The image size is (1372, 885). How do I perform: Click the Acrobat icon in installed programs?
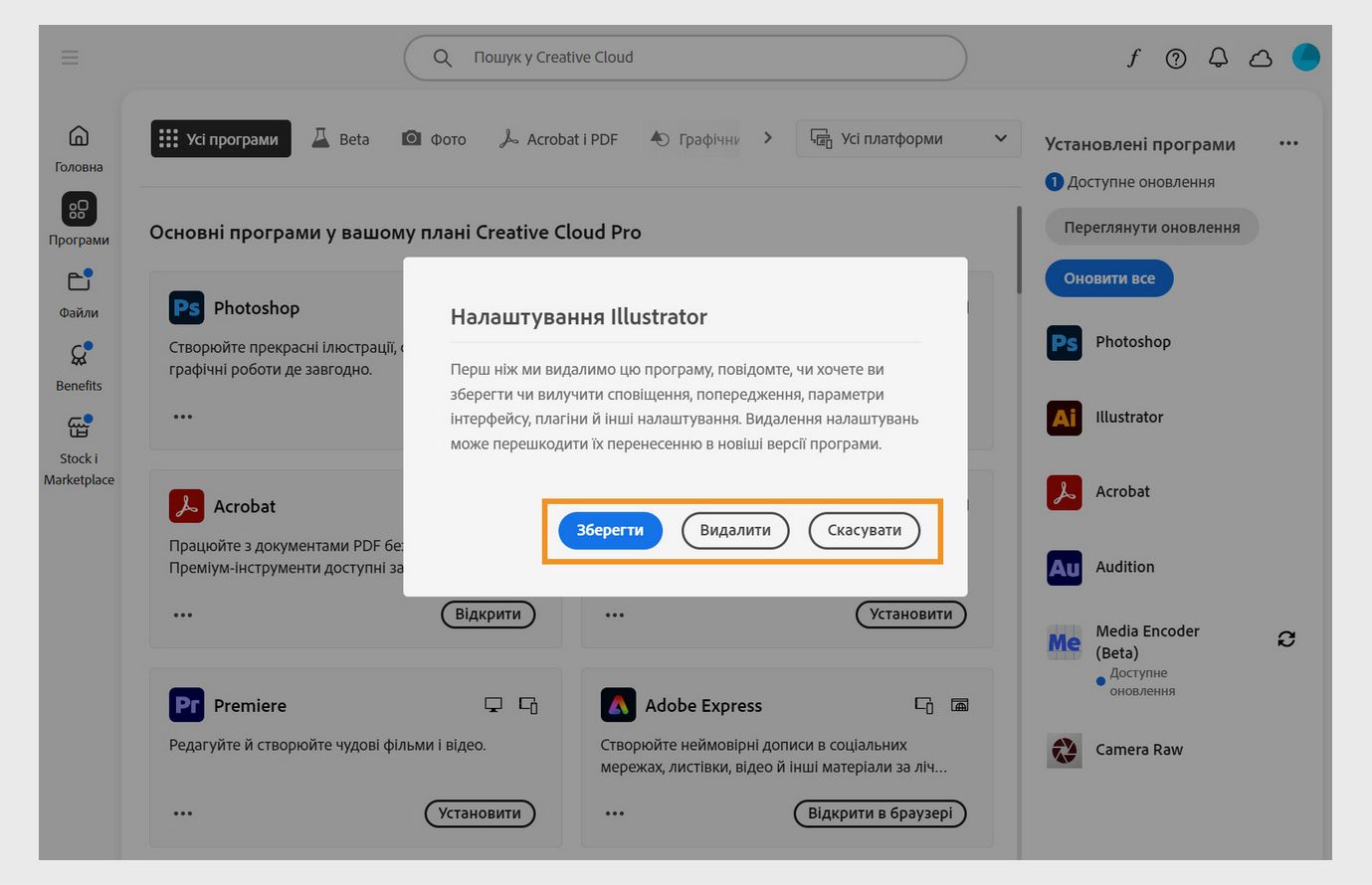click(1065, 492)
